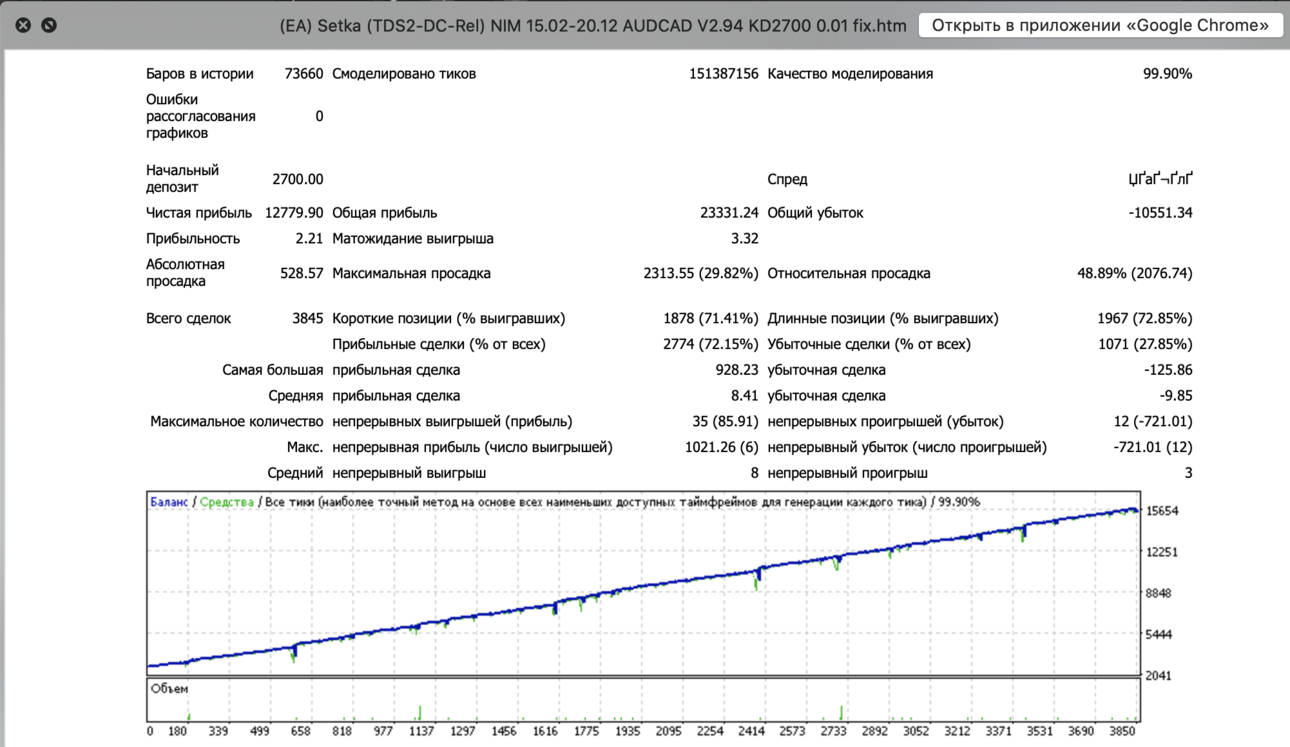The width and height of the screenshot is (1290, 747).
Task: Click the chart axis value 15654
Action: click(1162, 511)
